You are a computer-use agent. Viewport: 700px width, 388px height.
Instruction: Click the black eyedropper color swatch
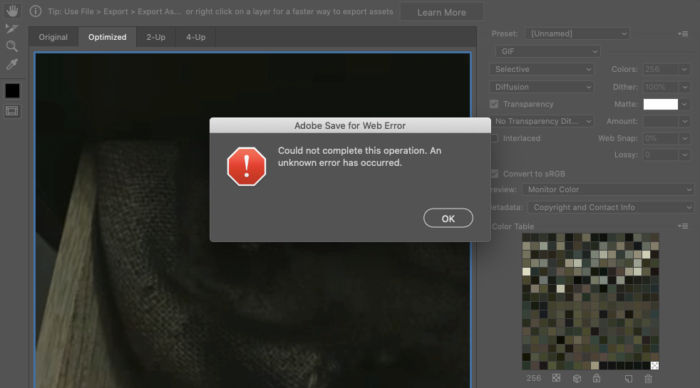pyautogui.click(x=12, y=91)
